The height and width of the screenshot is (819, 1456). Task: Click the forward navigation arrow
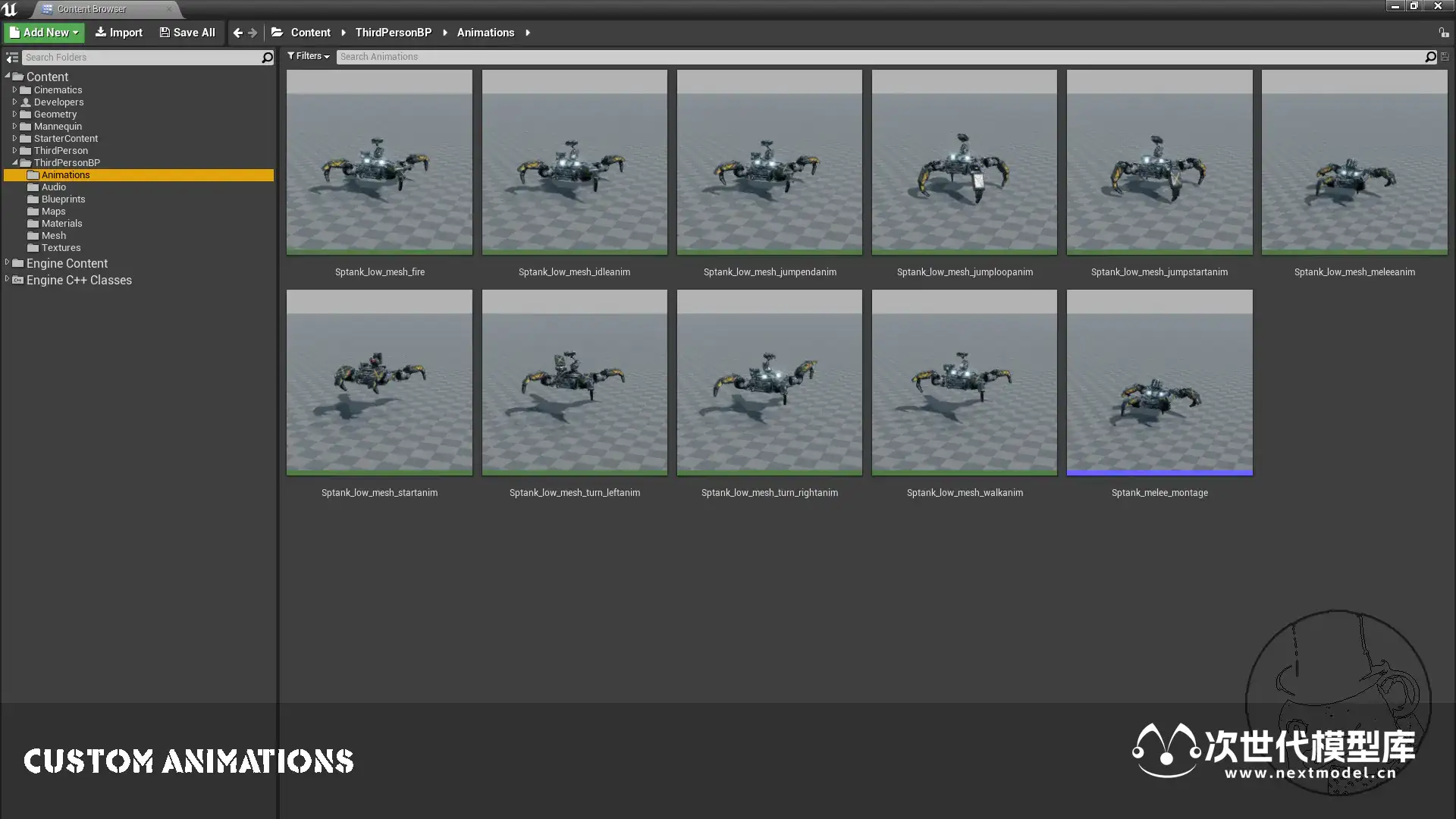(x=253, y=33)
